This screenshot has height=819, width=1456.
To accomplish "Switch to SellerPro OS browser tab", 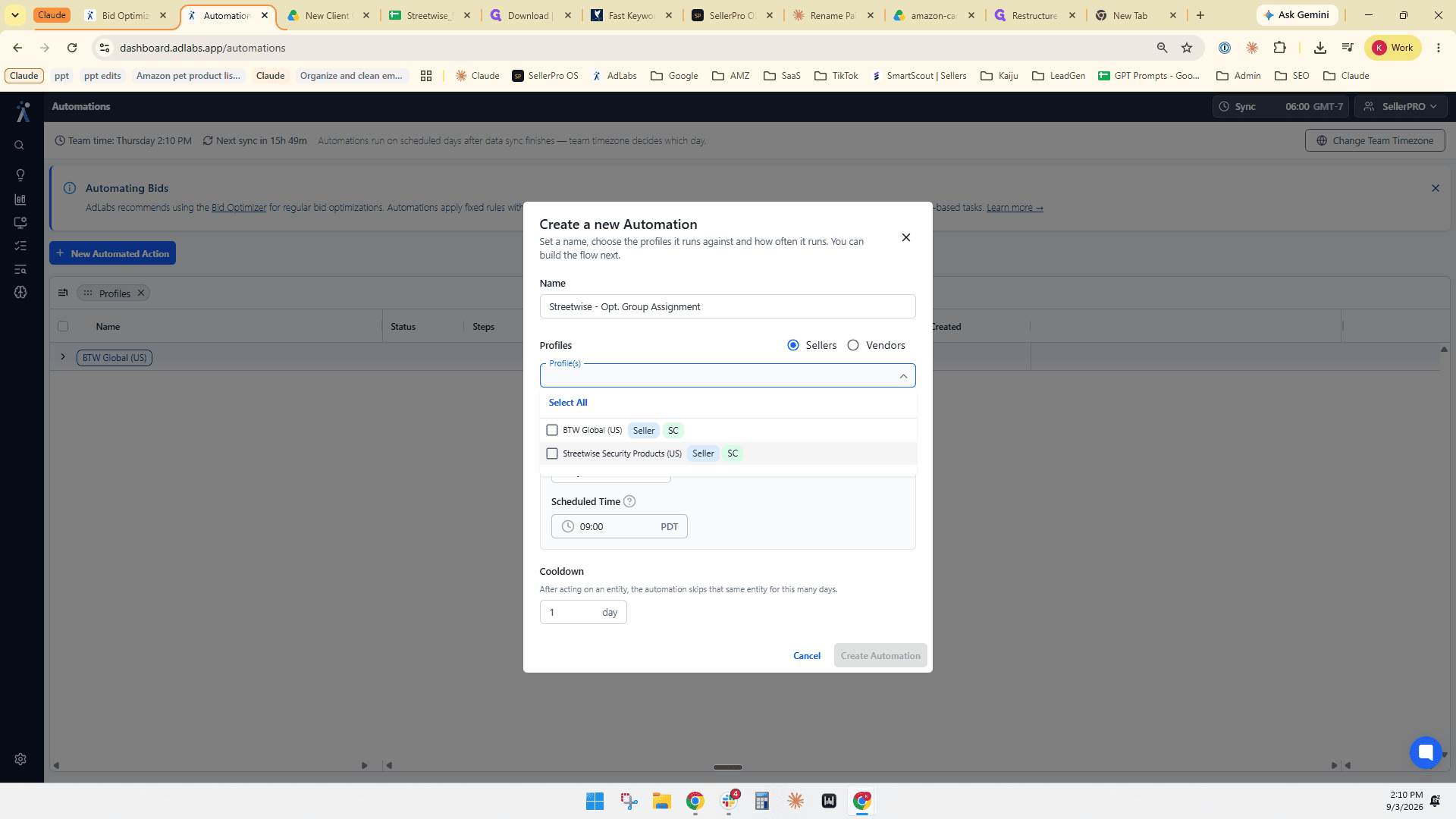I will 733,15.
